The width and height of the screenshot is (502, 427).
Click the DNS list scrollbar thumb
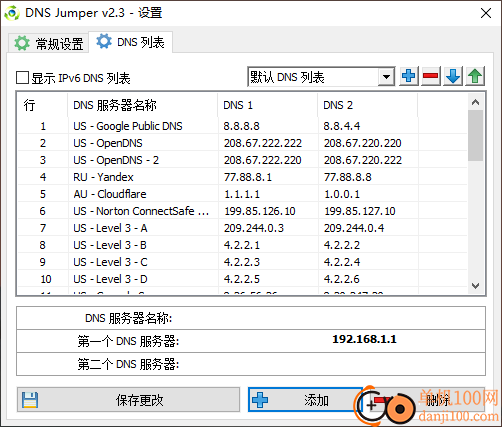point(475,136)
